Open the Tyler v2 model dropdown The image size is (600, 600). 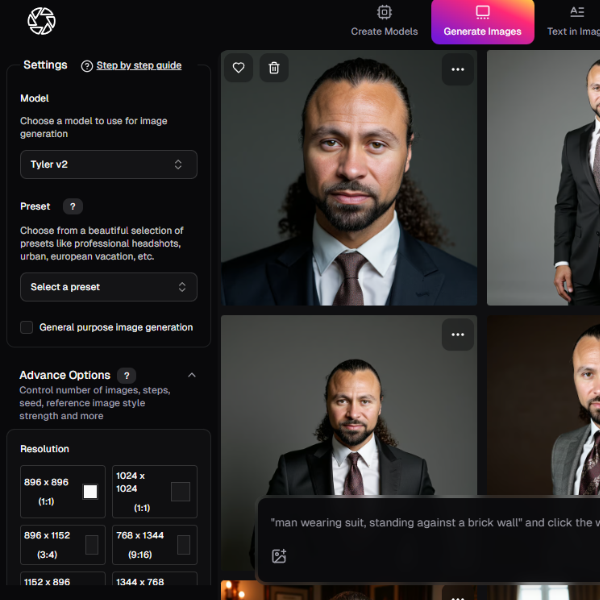click(108, 165)
